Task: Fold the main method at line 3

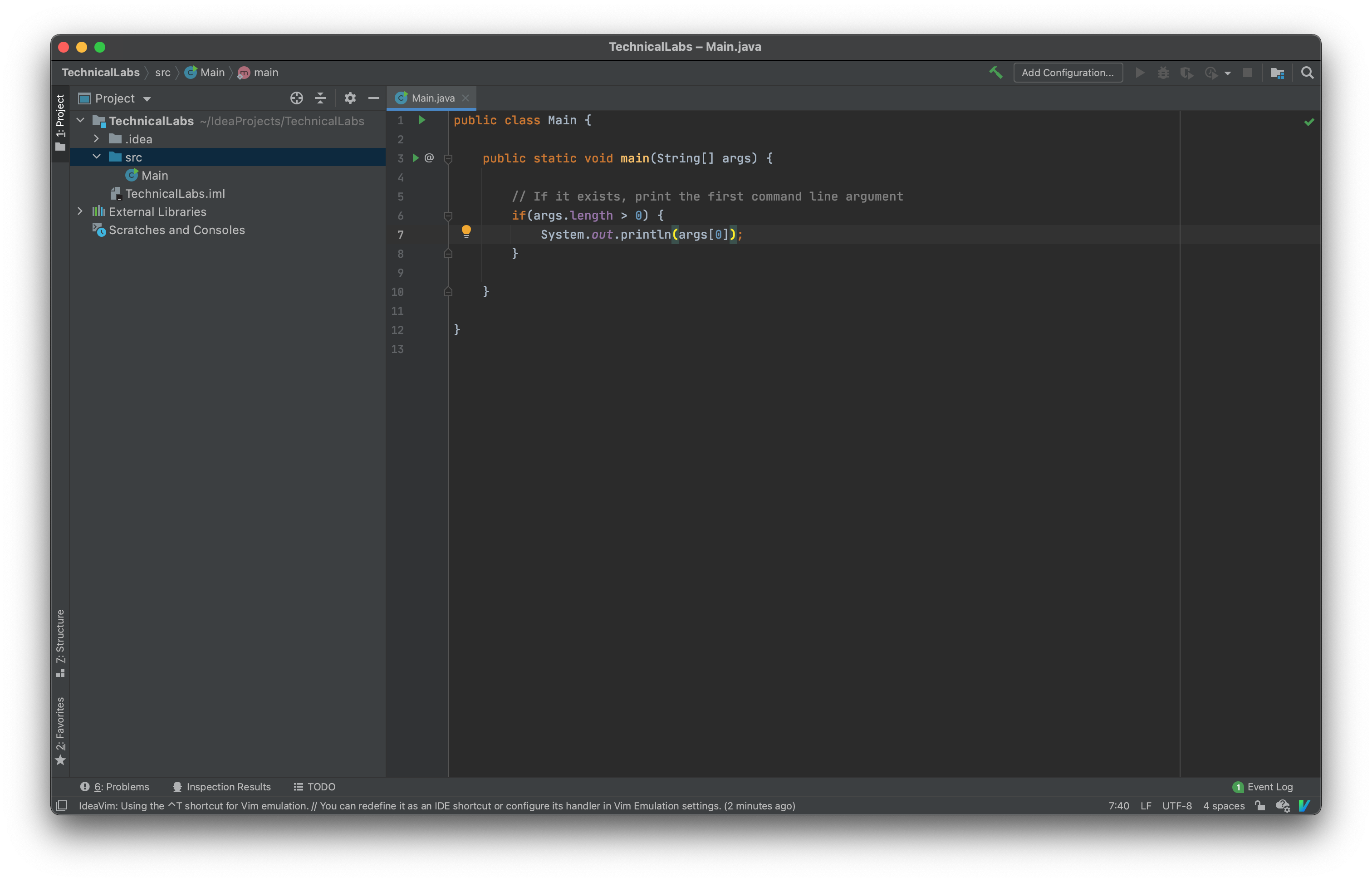Action: point(448,159)
